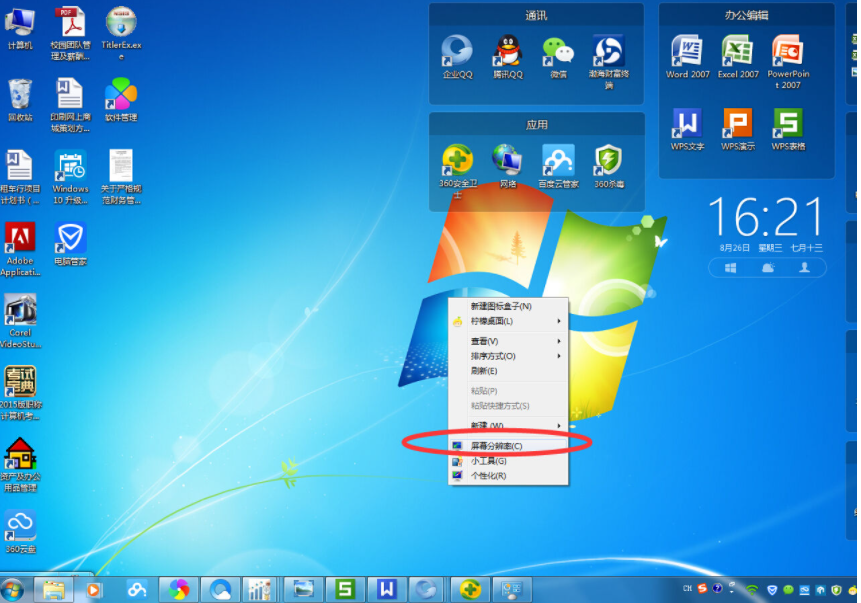Open the Windows Start button
Viewport: 861px width, 603px height.
[13, 590]
